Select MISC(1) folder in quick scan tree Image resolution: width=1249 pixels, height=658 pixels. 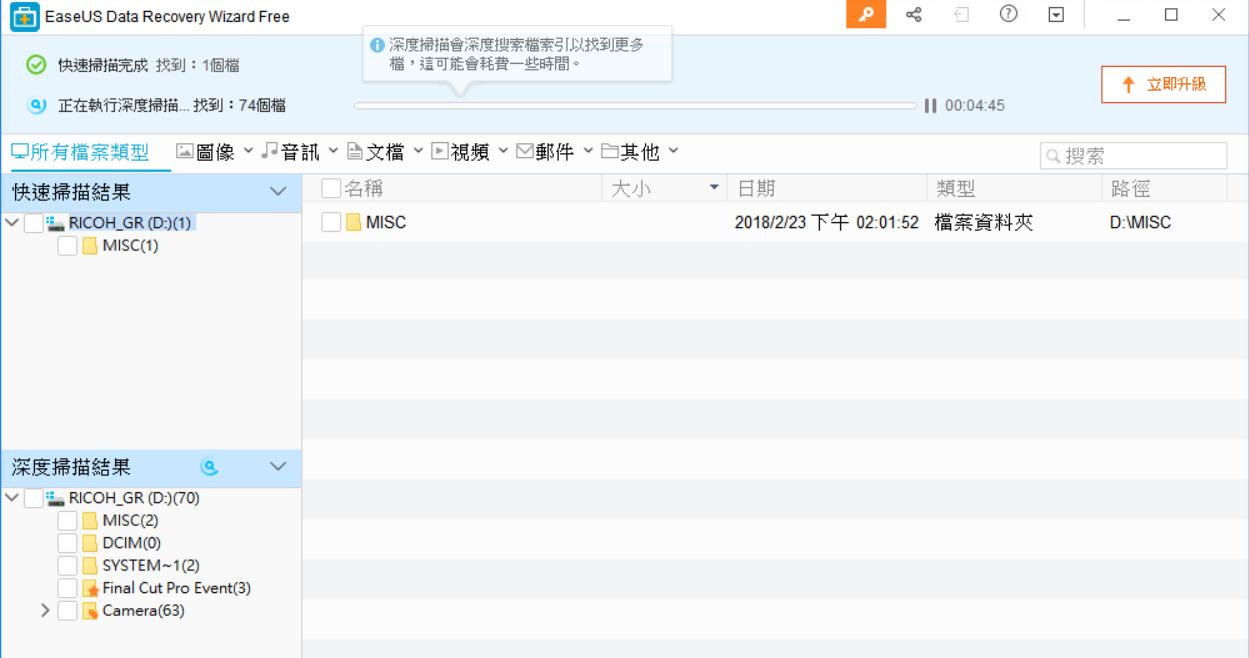click(130, 246)
